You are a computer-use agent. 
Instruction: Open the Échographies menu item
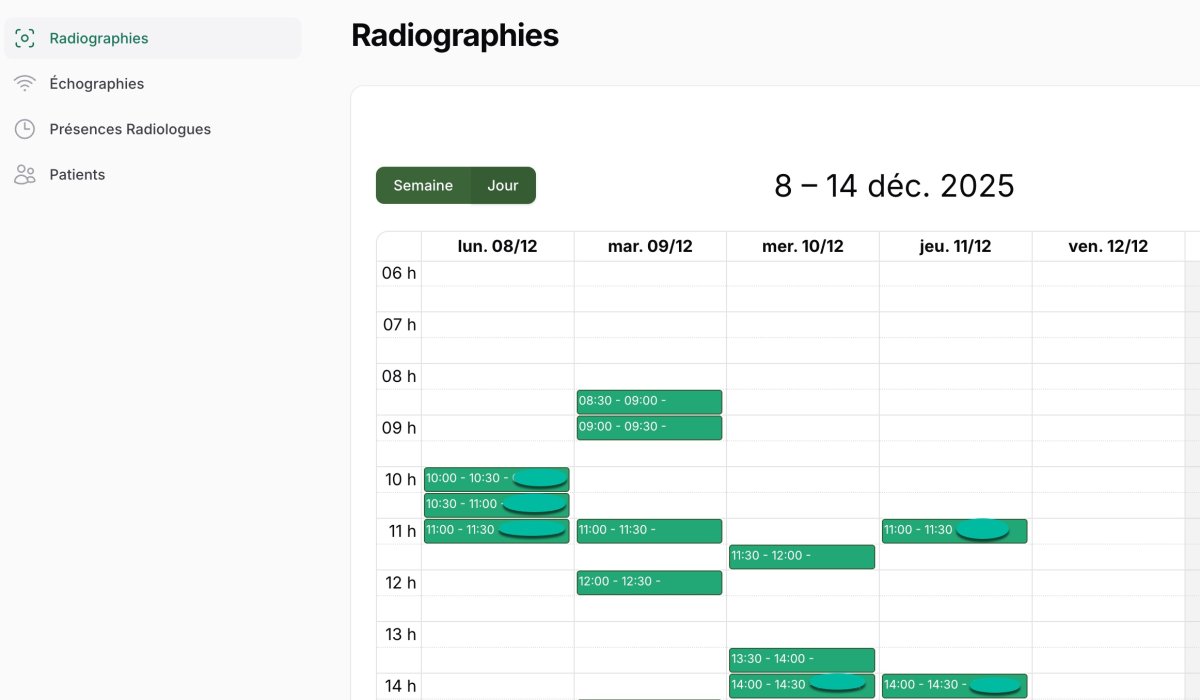coord(97,84)
